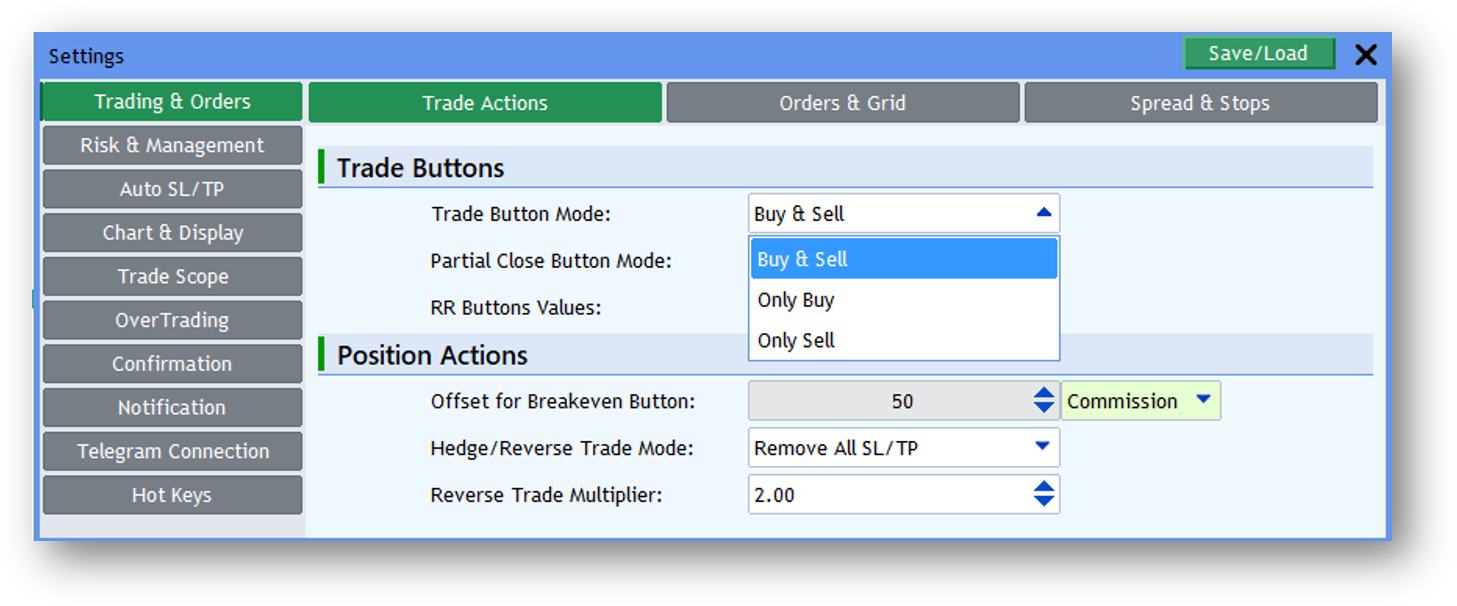Click the Position Actions section header
Viewport: 1457px width, 606px height.
click(x=432, y=355)
